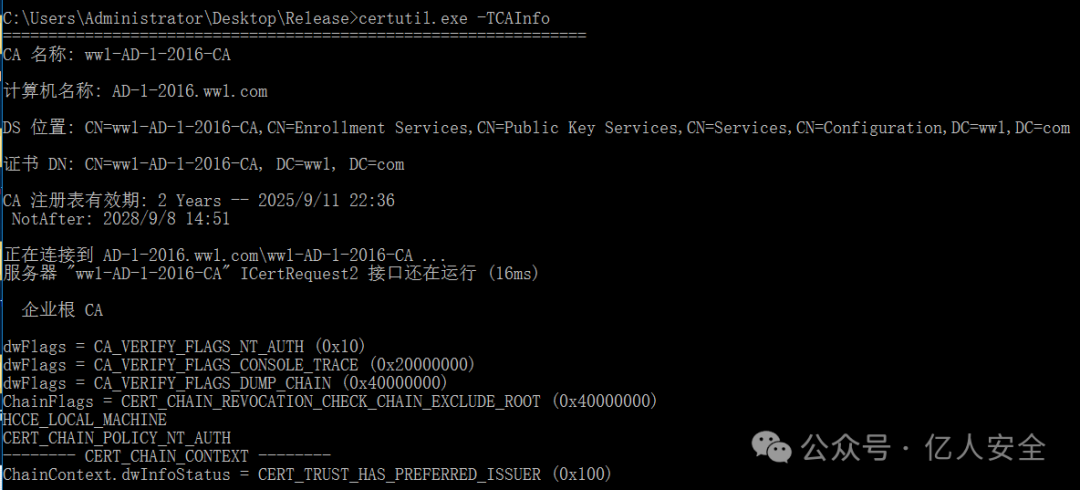The width and height of the screenshot is (1080, 490).
Task: Click the certutil.exe -TCAInfo command text
Action: [455, 19]
